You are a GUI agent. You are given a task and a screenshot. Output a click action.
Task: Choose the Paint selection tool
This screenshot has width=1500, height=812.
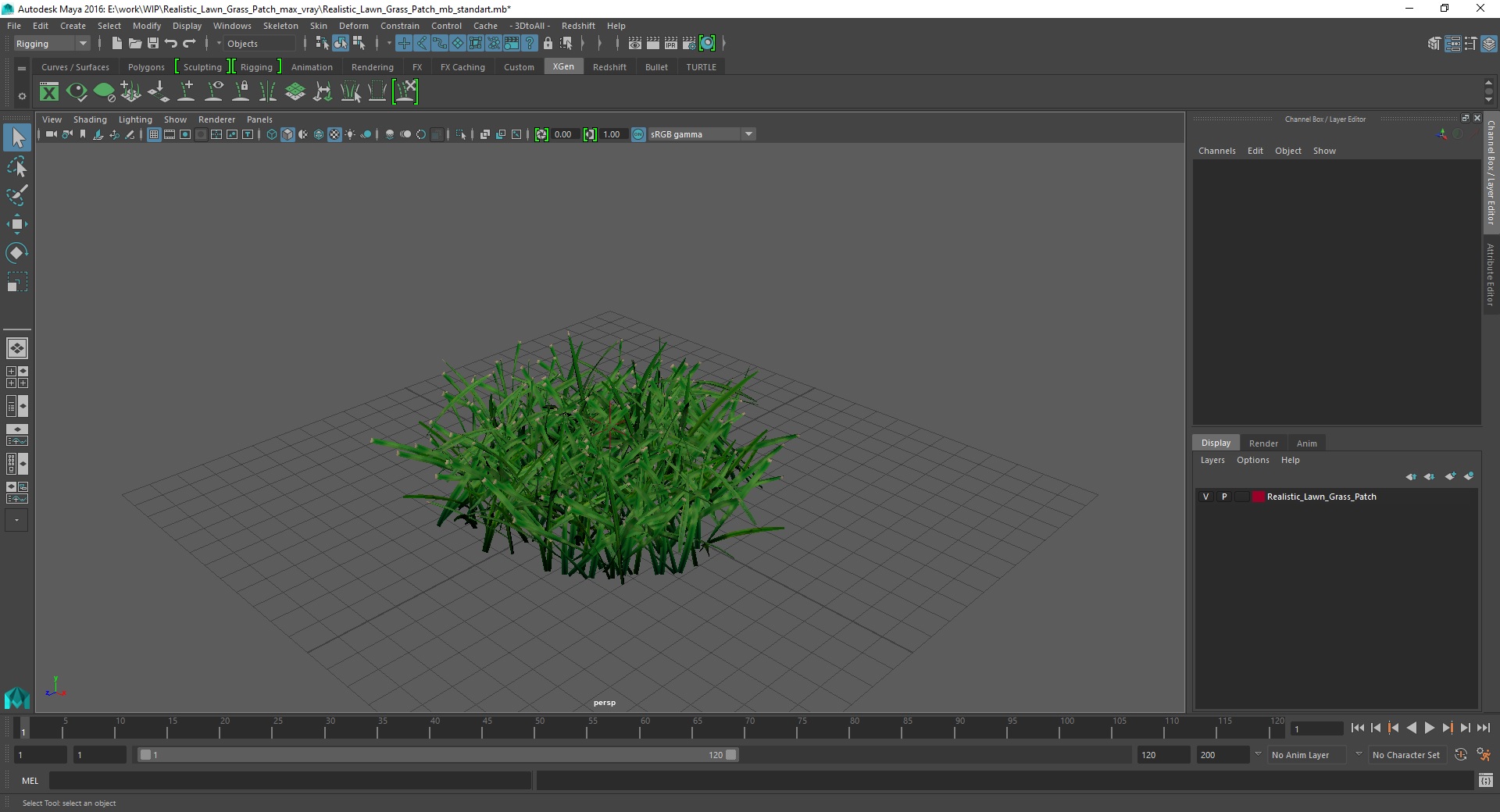(17, 195)
